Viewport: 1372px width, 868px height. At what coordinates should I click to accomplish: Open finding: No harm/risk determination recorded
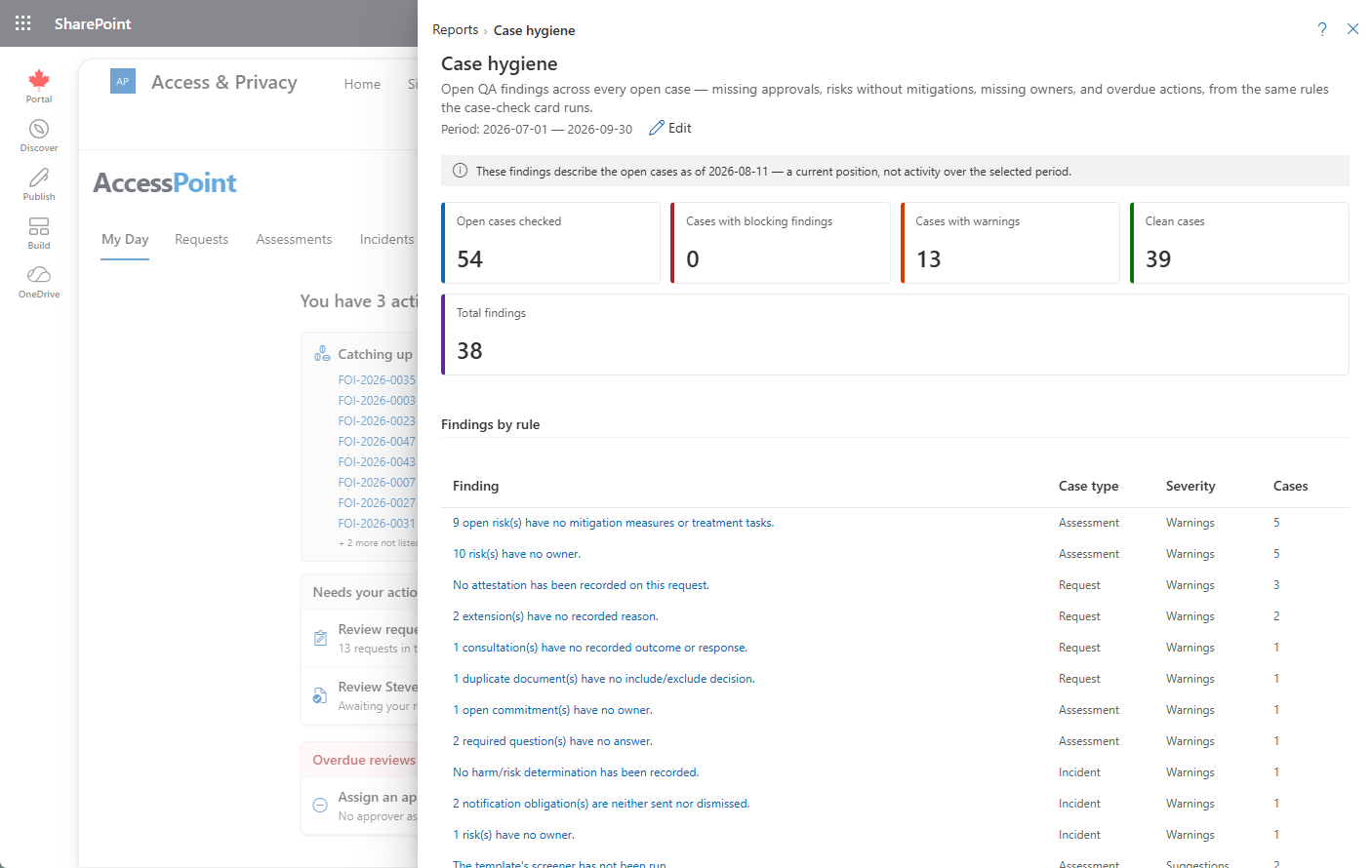click(576, 772)
